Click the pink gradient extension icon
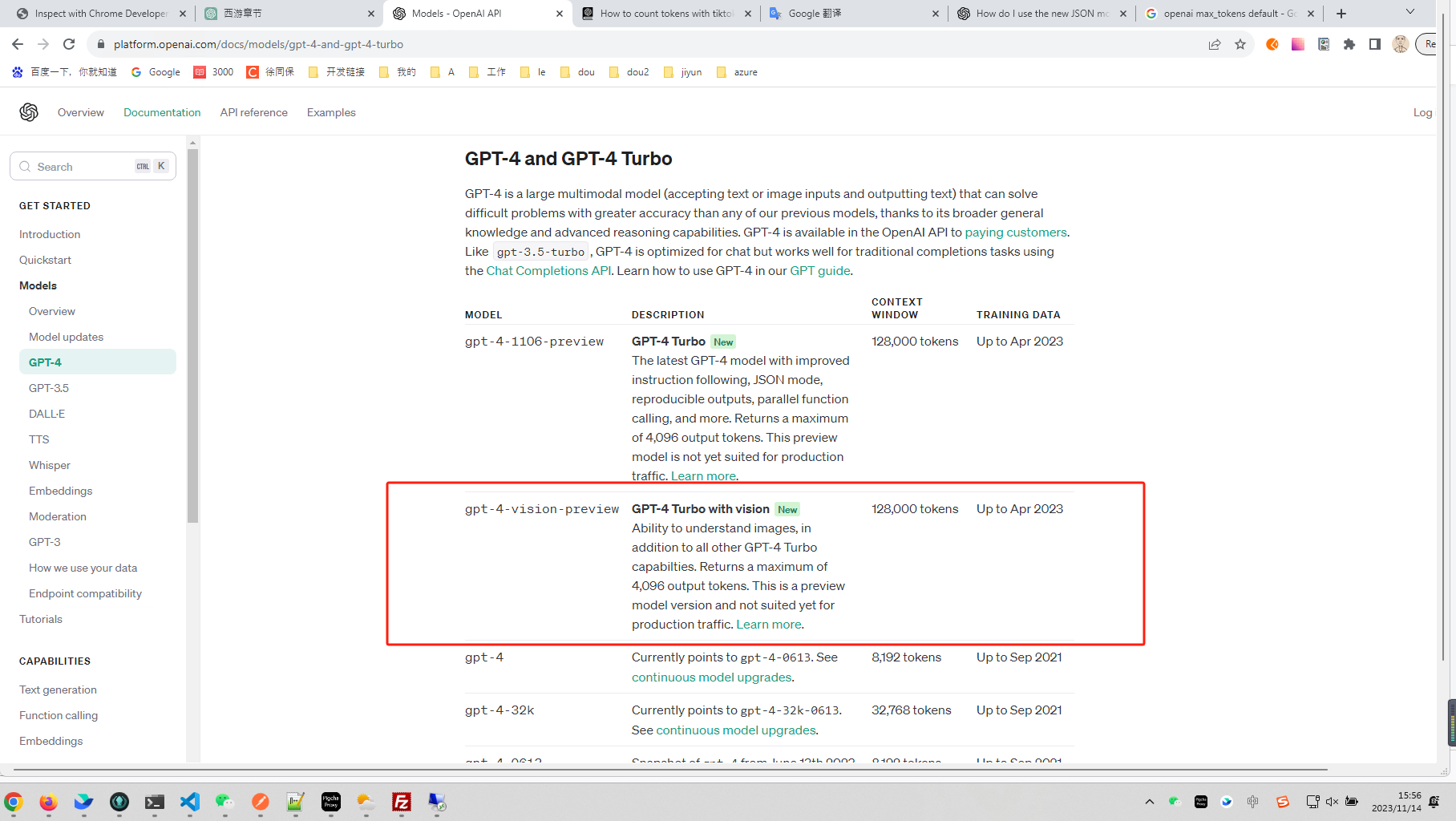Image resolution: width=1456 pixels, height=821 pixels. click(x=1298, y=44)
